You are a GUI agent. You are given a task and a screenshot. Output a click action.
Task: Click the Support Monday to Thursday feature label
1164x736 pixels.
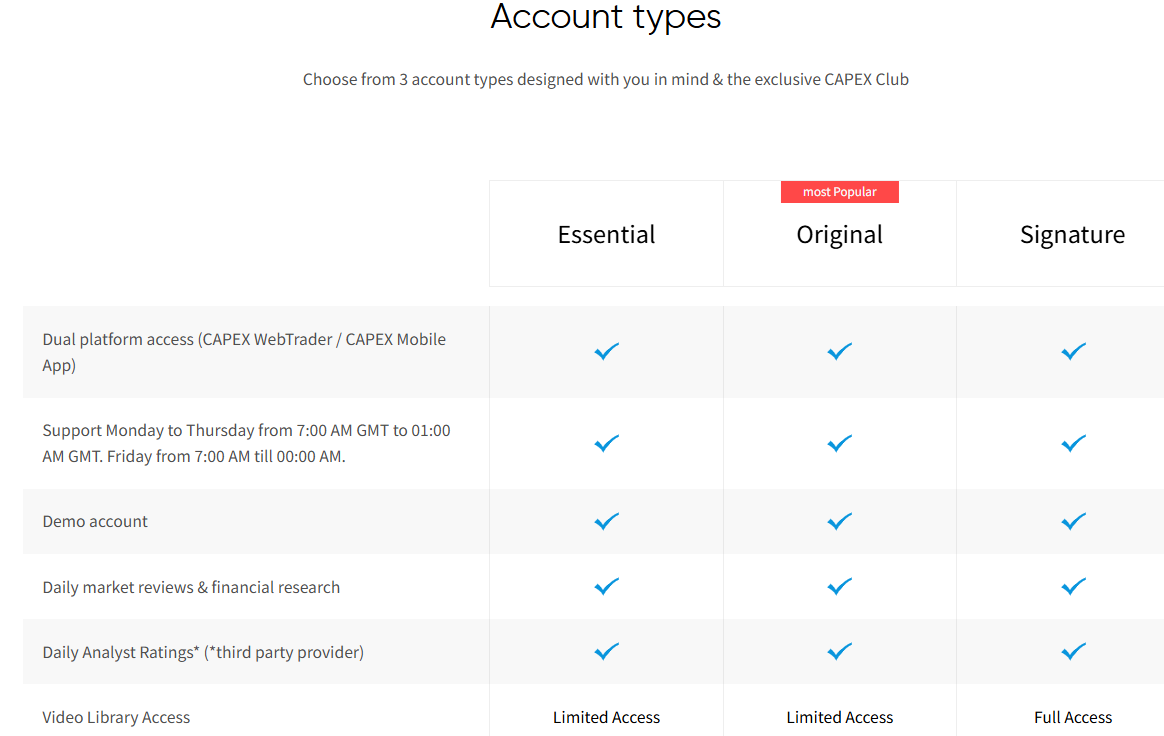pos(246,443)
